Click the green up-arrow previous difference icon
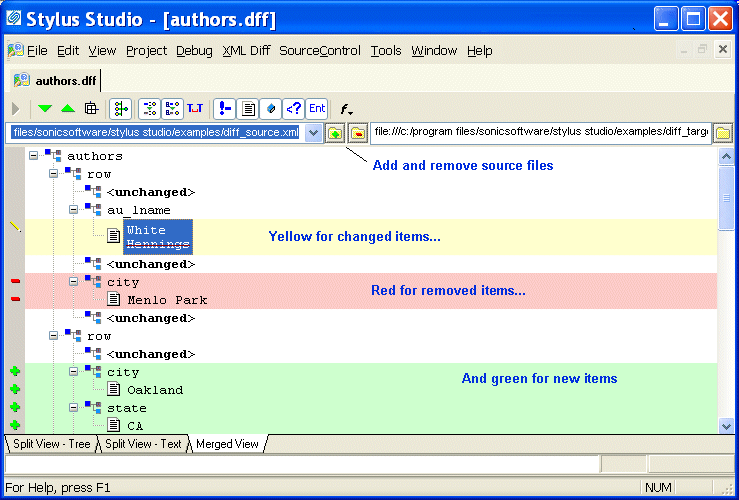The image size is (739, 500). click(67, 108)
